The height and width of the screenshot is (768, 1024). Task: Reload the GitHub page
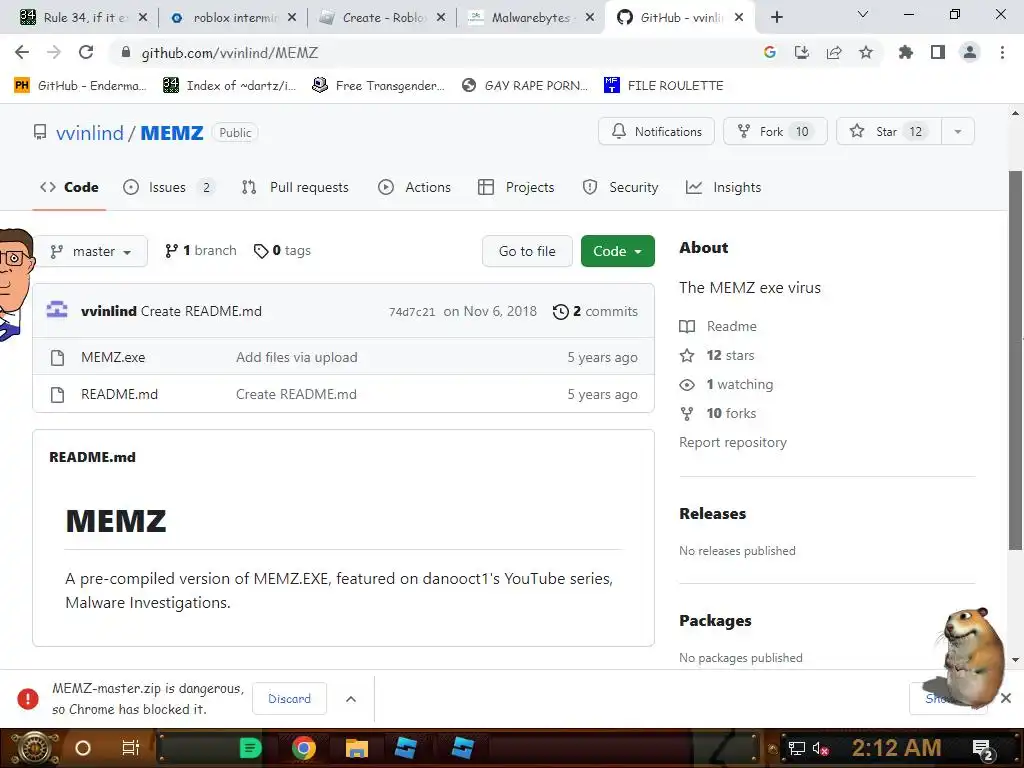[86, 52]
